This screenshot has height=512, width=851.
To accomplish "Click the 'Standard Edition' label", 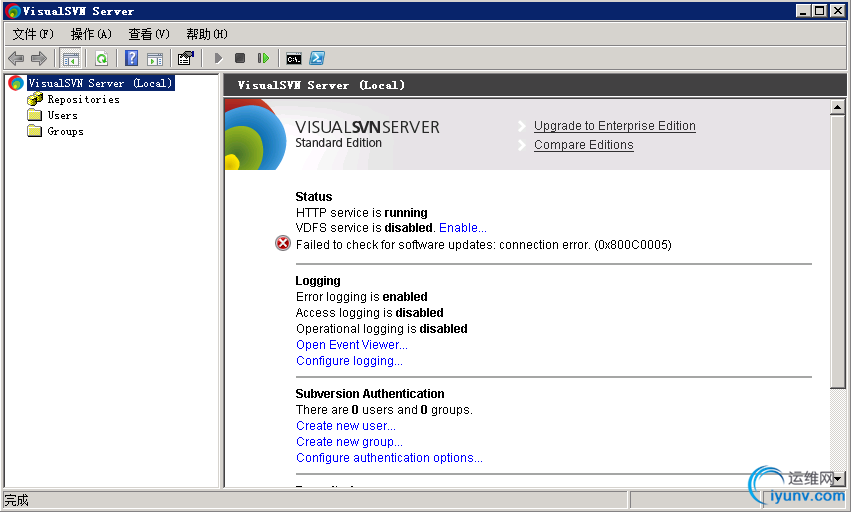I will (x=338, y=143).
